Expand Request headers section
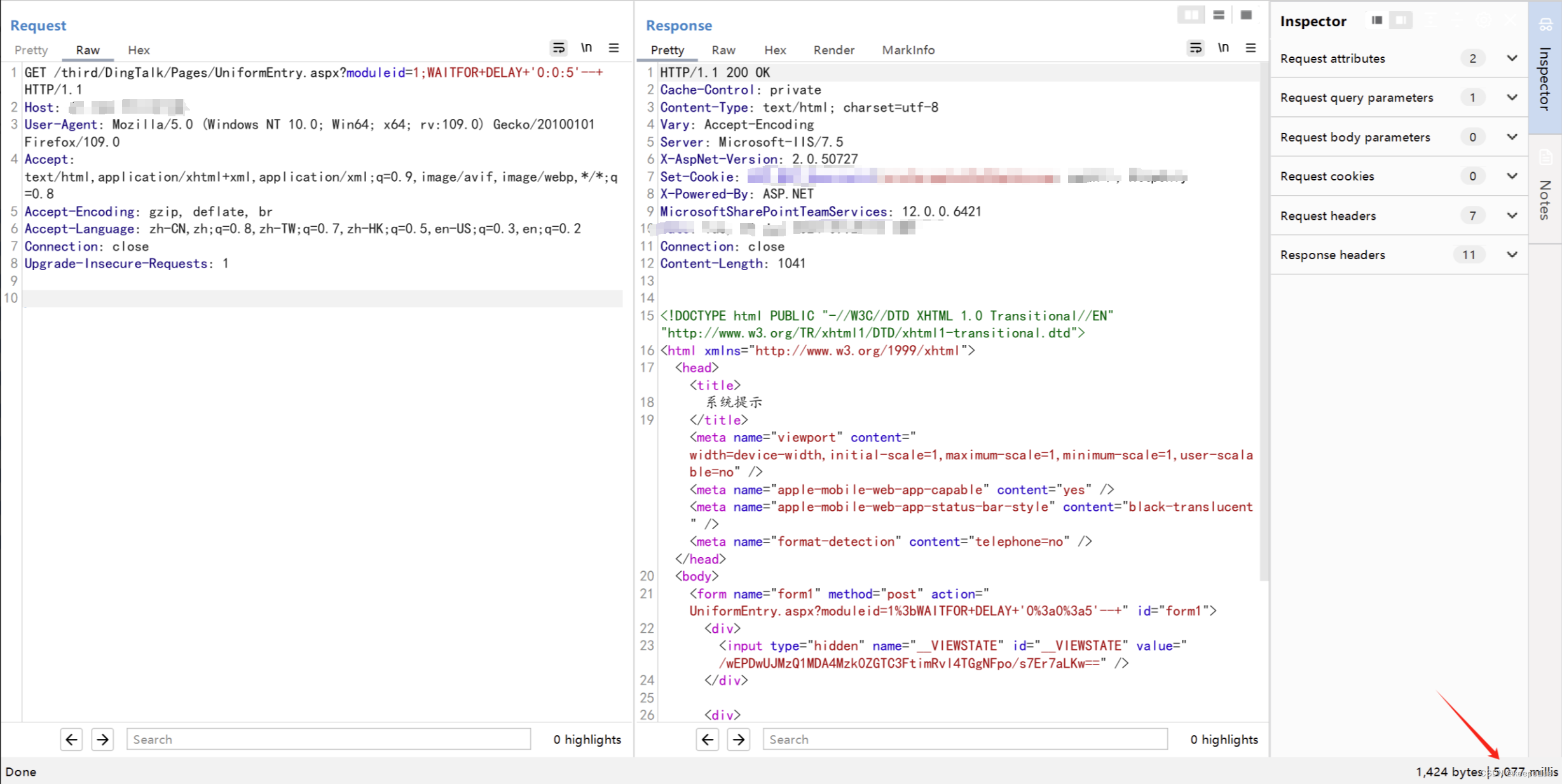 pos(1512,215)
